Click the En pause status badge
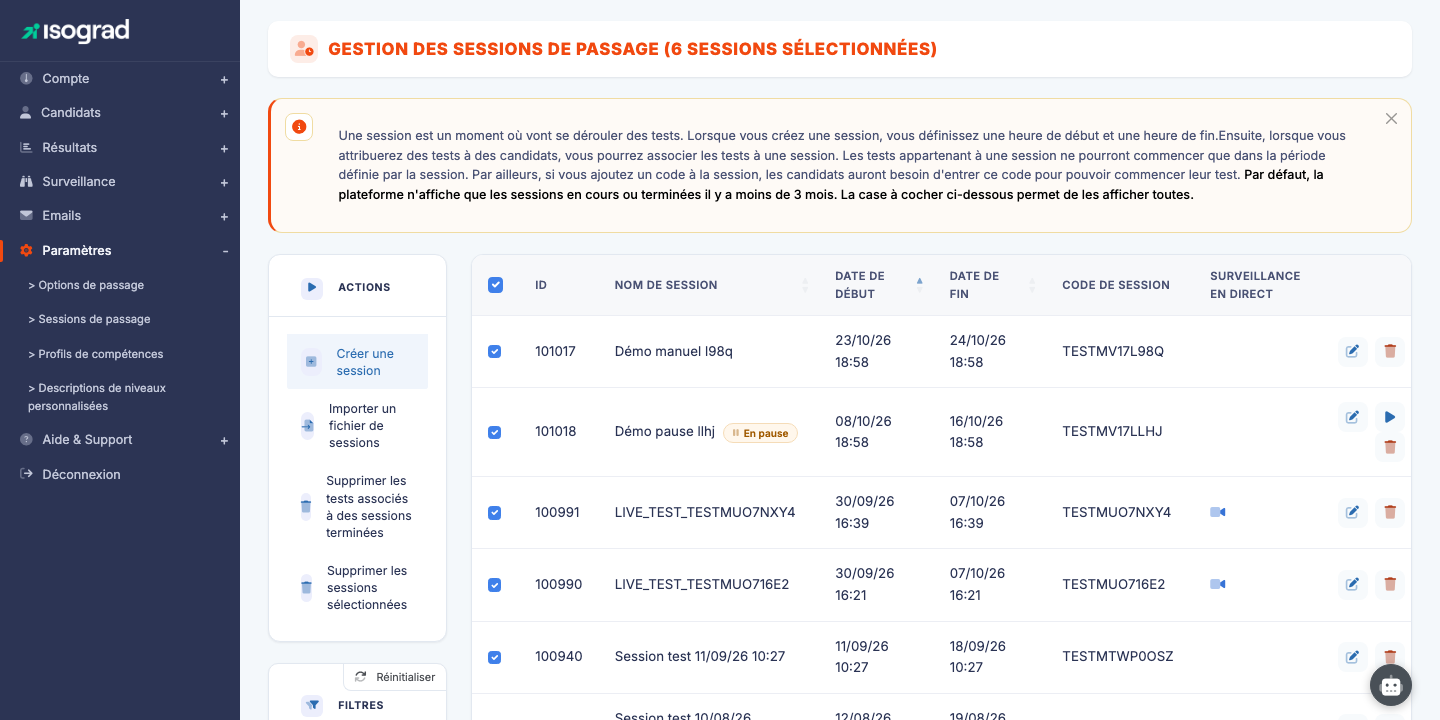This screenshot has width=1440, height=720. coord(760,433)
